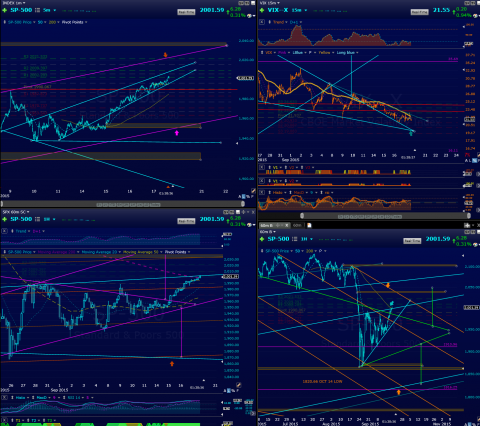Click the green plus icon beside SP-500 in top-left chart
Image resolution: width=480 pixels, height=426 pixels.
tap(4, 10)
